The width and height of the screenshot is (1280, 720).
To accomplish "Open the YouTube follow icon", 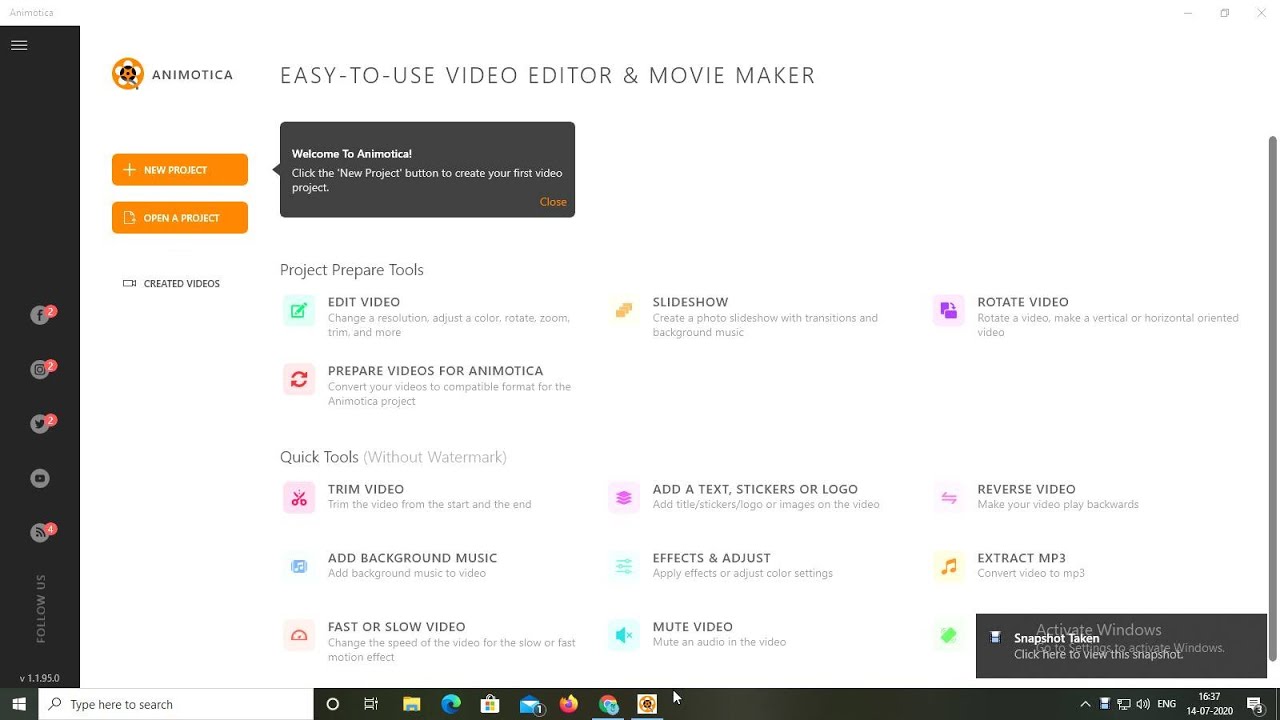I will (40, 479).
